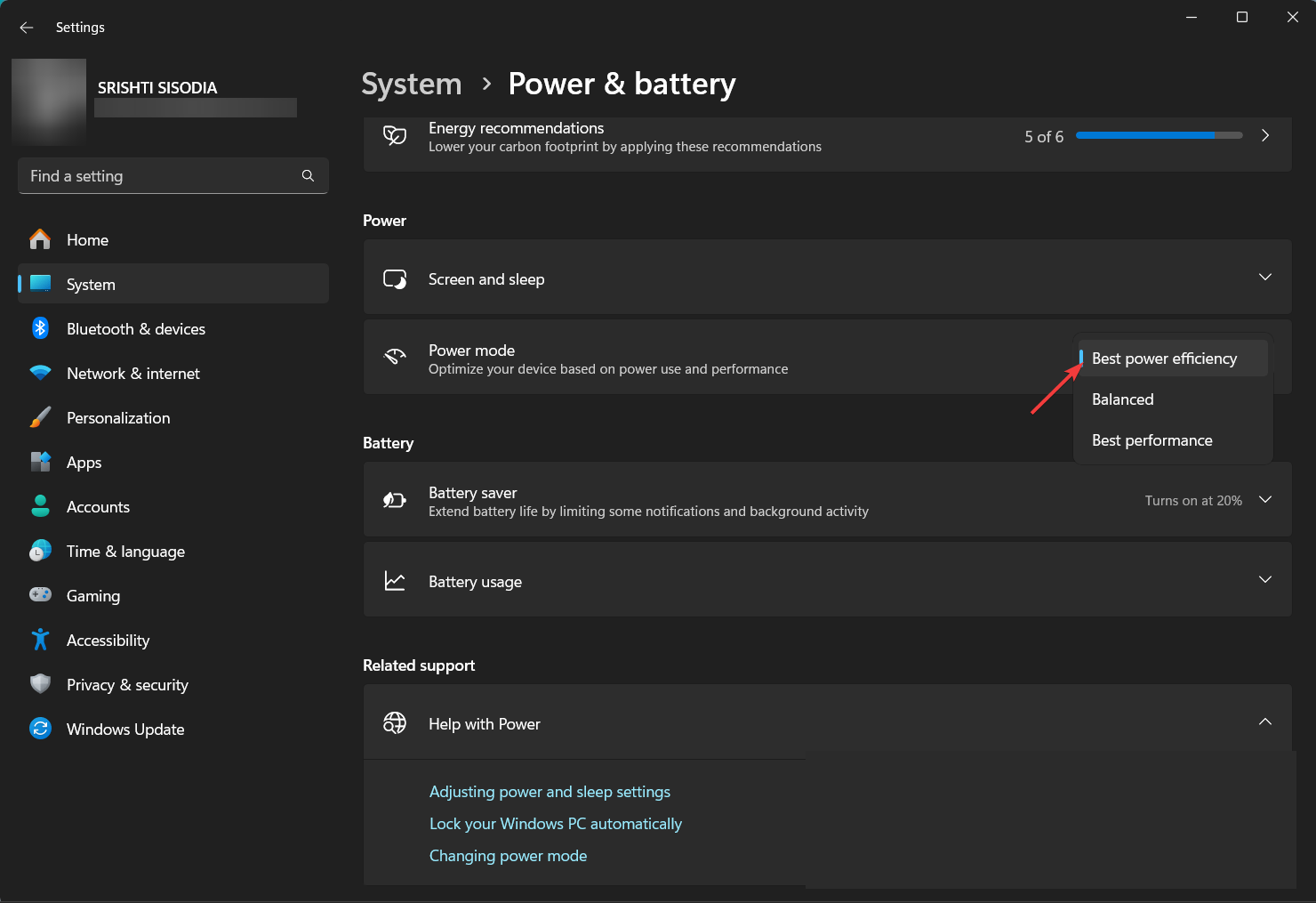Image resolution: width=1316 pixels, height=903 pixels.
Task: Open Changing power mode help link
Action: pyautogui.click(x=508, y=856)
